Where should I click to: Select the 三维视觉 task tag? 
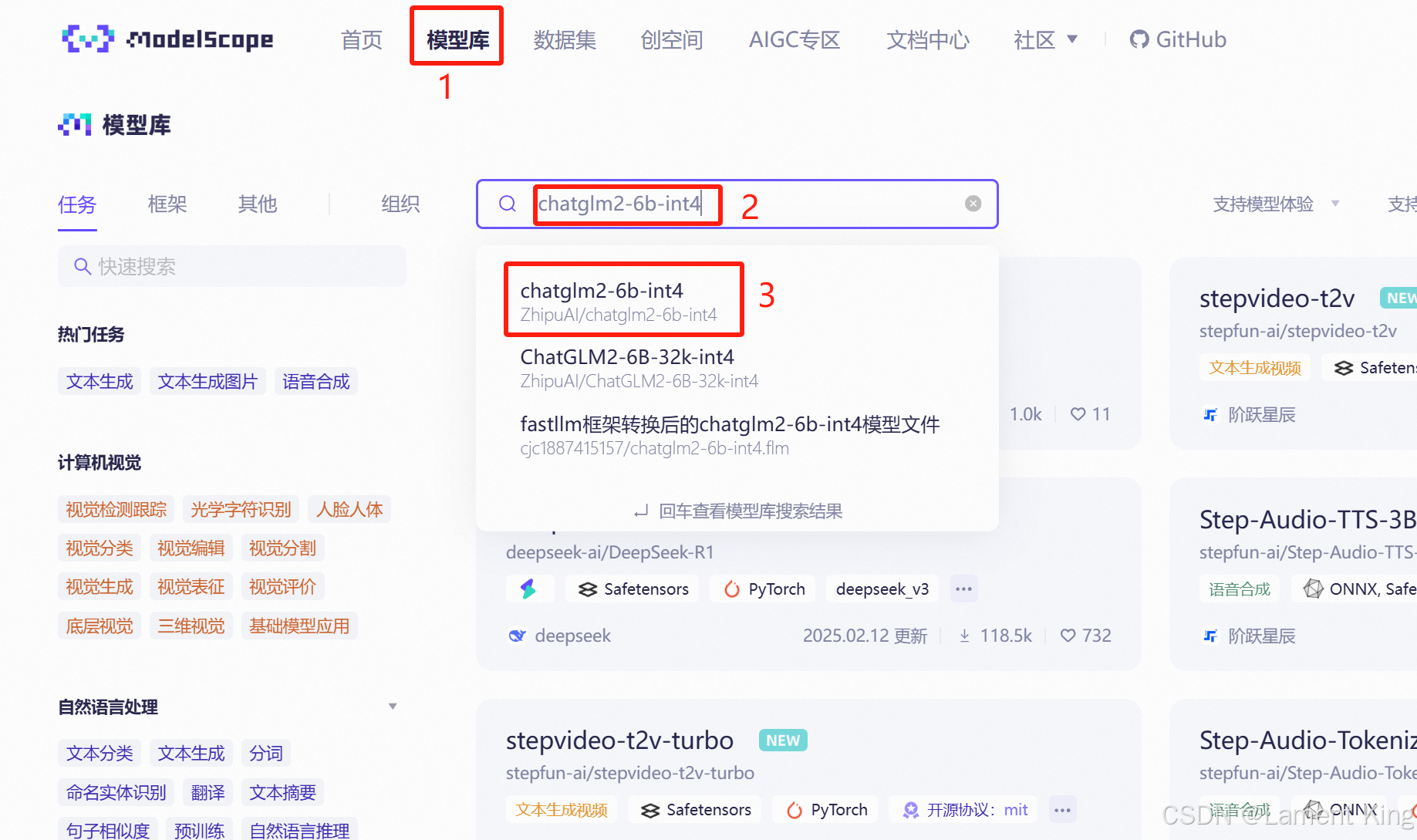point(191,626)
